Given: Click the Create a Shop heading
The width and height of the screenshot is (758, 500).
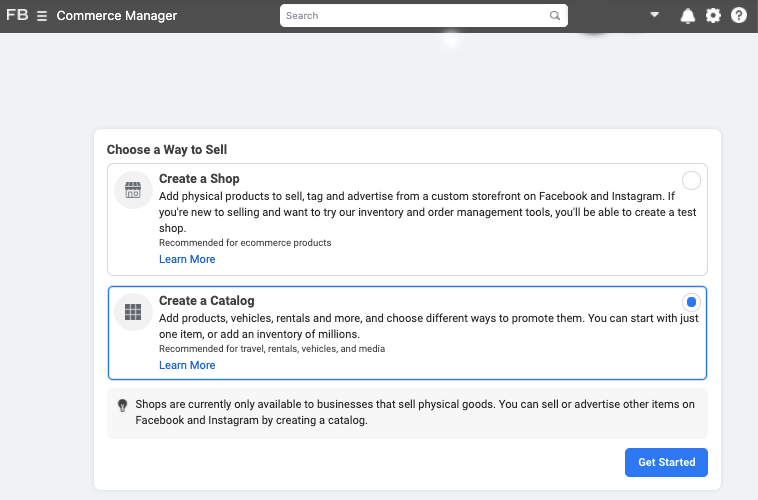Looking at the screenshot, I should pos(199,179).
